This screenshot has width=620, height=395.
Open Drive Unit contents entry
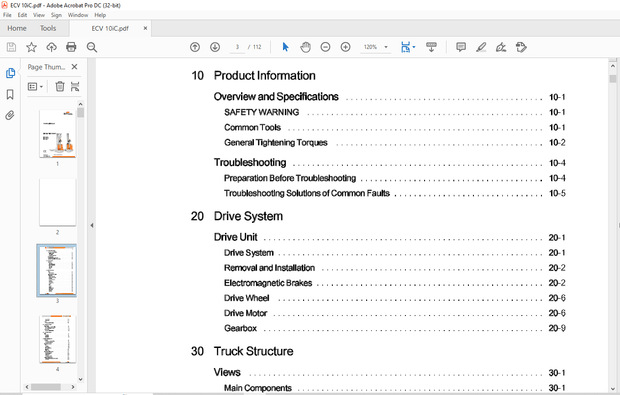point(235,237)
